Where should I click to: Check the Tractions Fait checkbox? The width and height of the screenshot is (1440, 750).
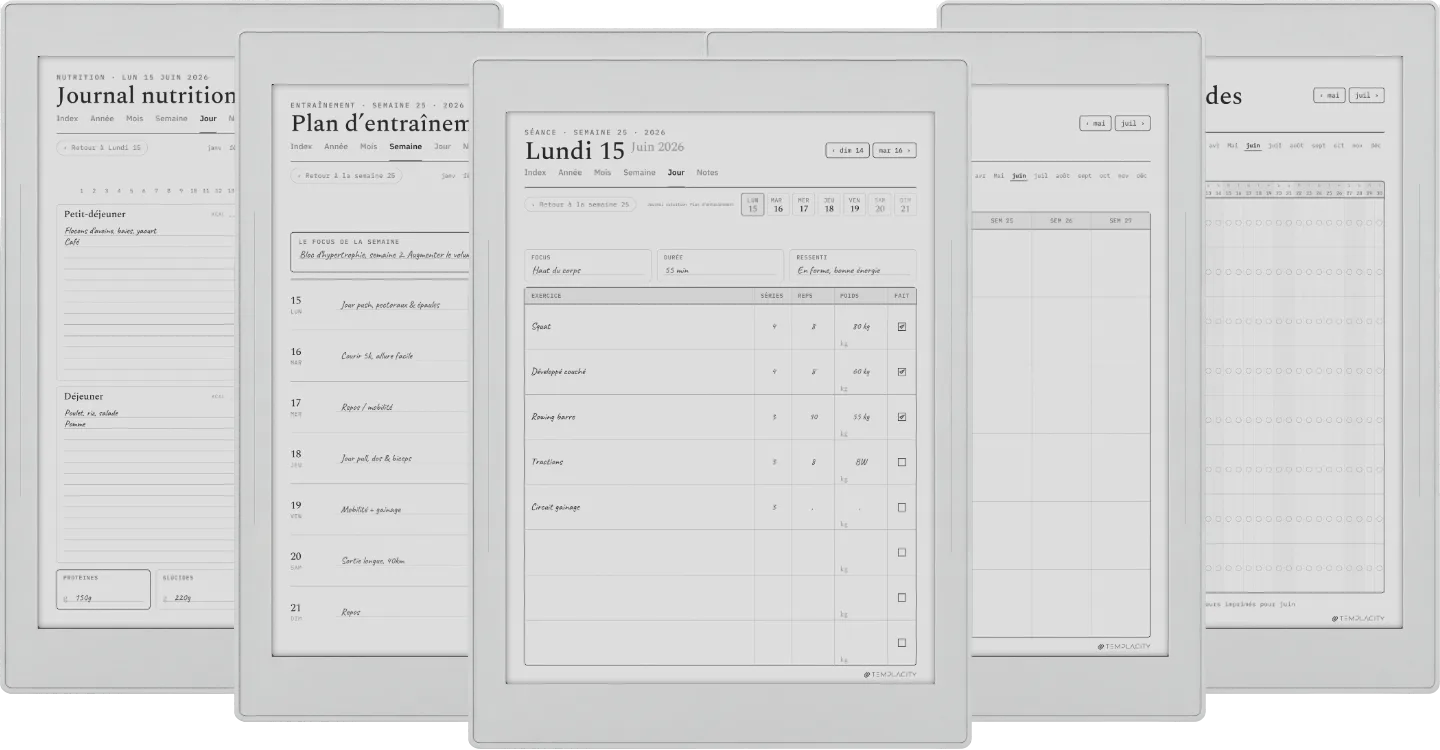pos(902,462)
